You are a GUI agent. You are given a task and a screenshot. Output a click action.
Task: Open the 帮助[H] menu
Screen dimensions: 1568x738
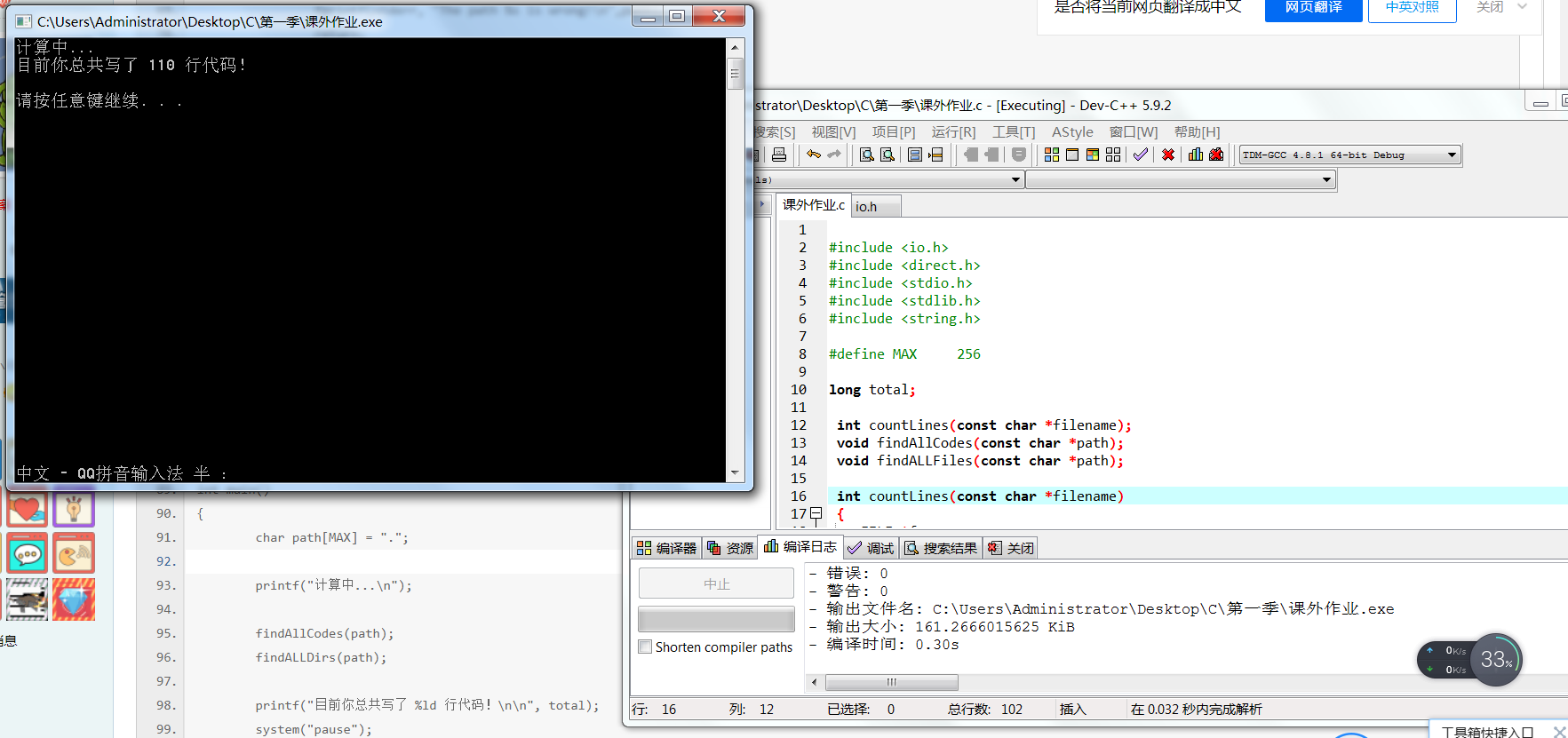point(1198,131)
